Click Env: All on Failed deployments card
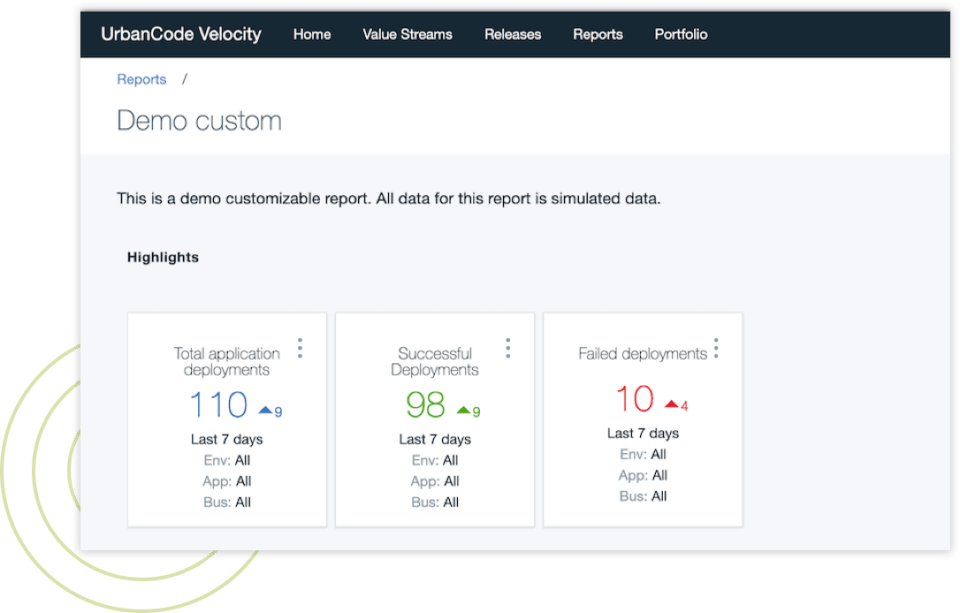This screenshot has height=613, width=960. 643,454
